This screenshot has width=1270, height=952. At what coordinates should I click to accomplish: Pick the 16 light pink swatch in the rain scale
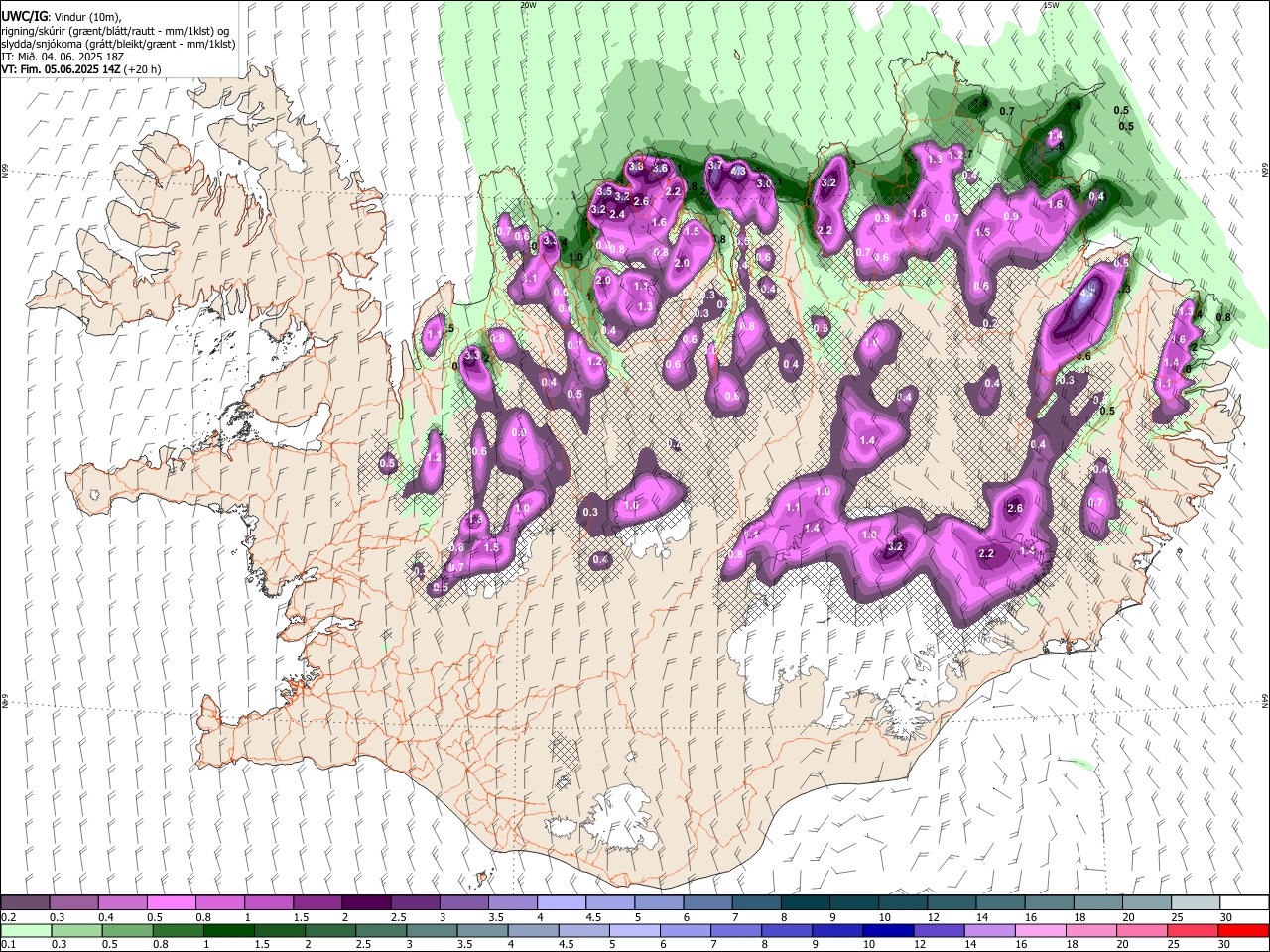pos(1040,931)
